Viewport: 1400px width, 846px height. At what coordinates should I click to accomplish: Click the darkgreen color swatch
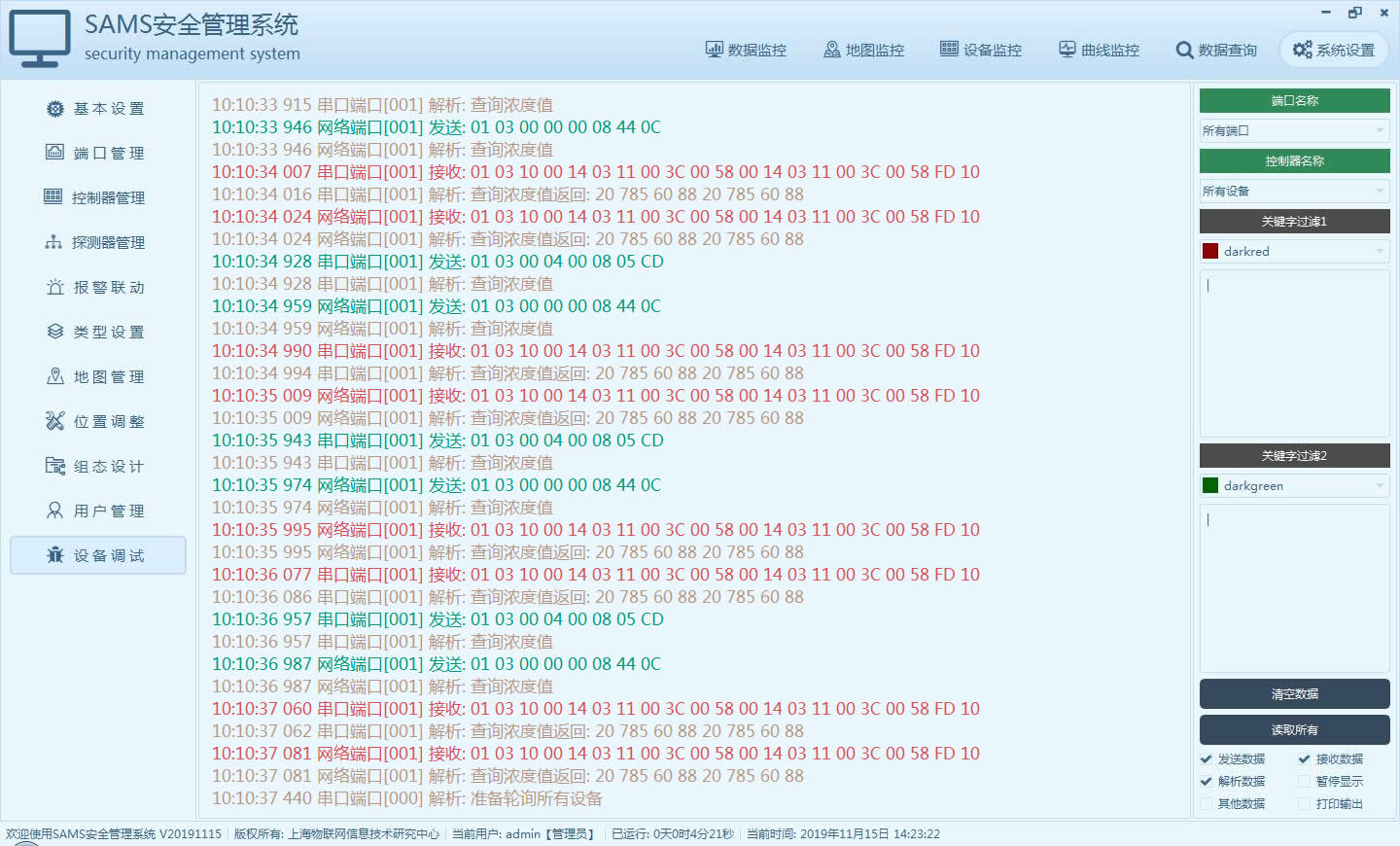[1210, 485]
